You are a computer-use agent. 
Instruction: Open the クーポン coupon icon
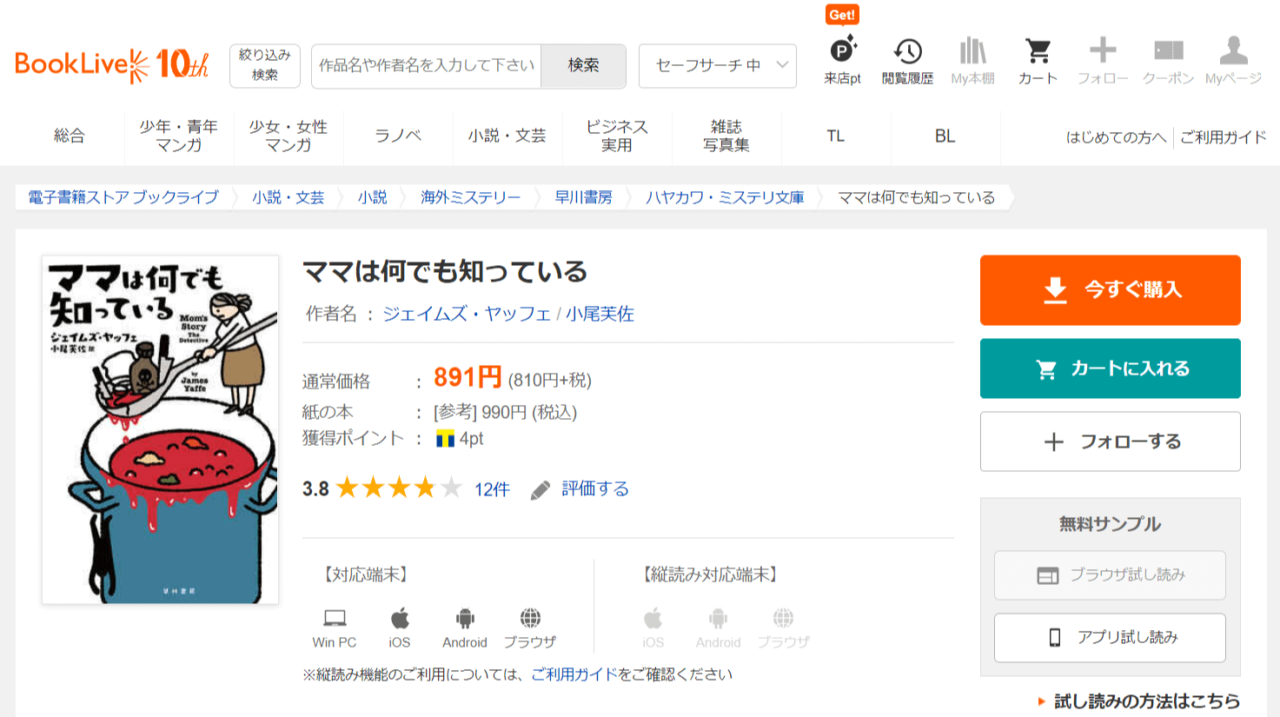(x=1168, y=52)
